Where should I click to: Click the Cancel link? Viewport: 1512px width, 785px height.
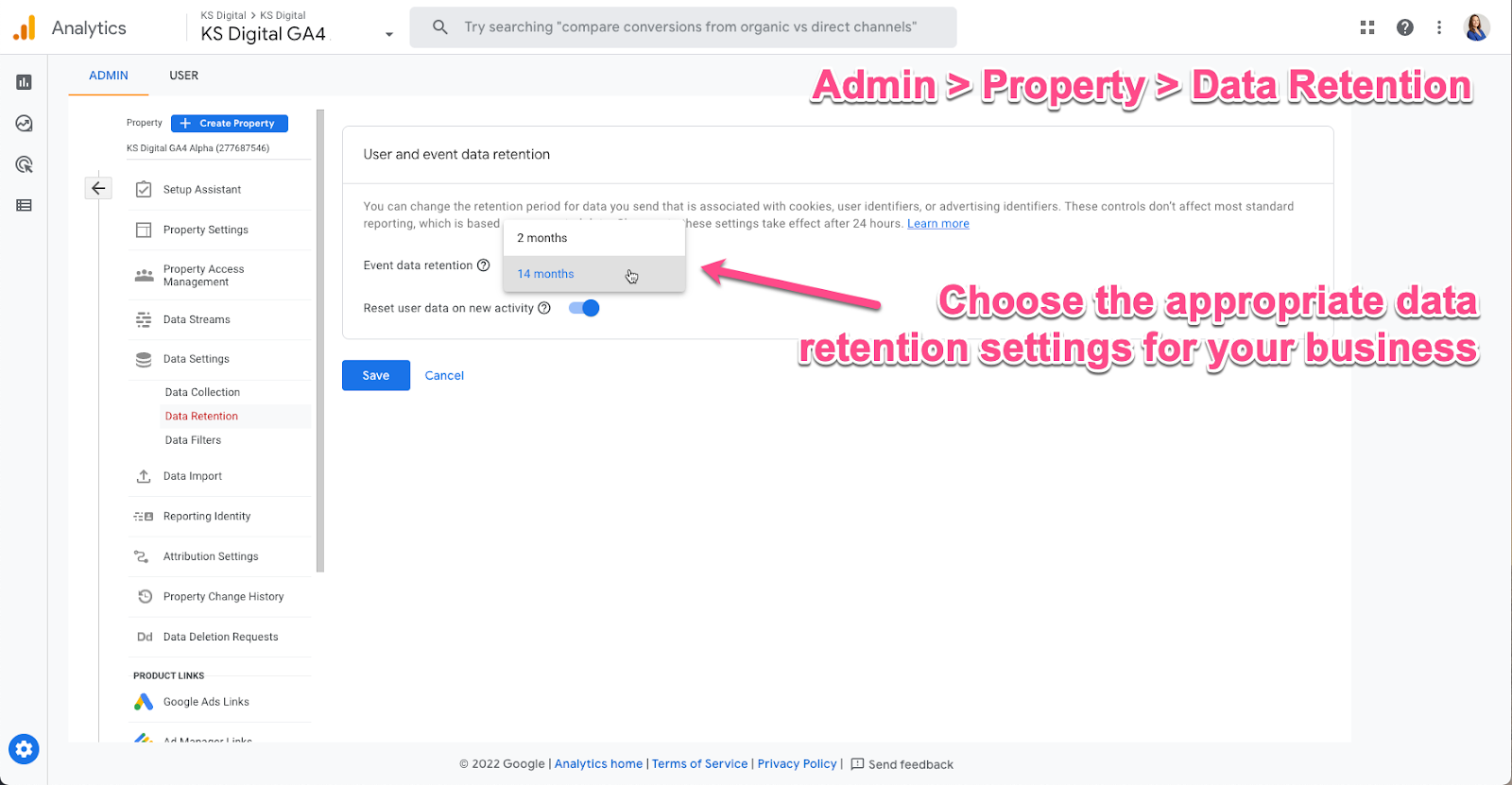[x=444, y=375]
